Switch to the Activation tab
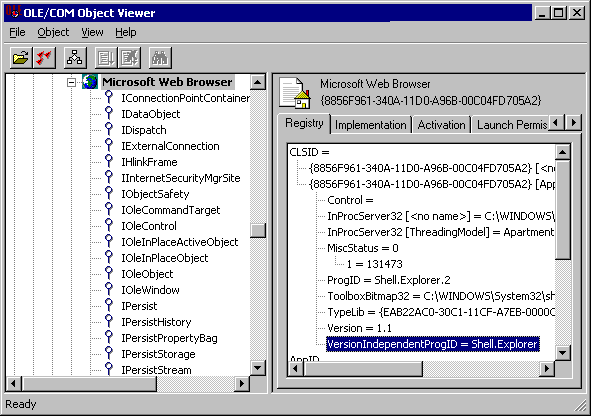This screenshot has width=591, height=416. [441, 125]
